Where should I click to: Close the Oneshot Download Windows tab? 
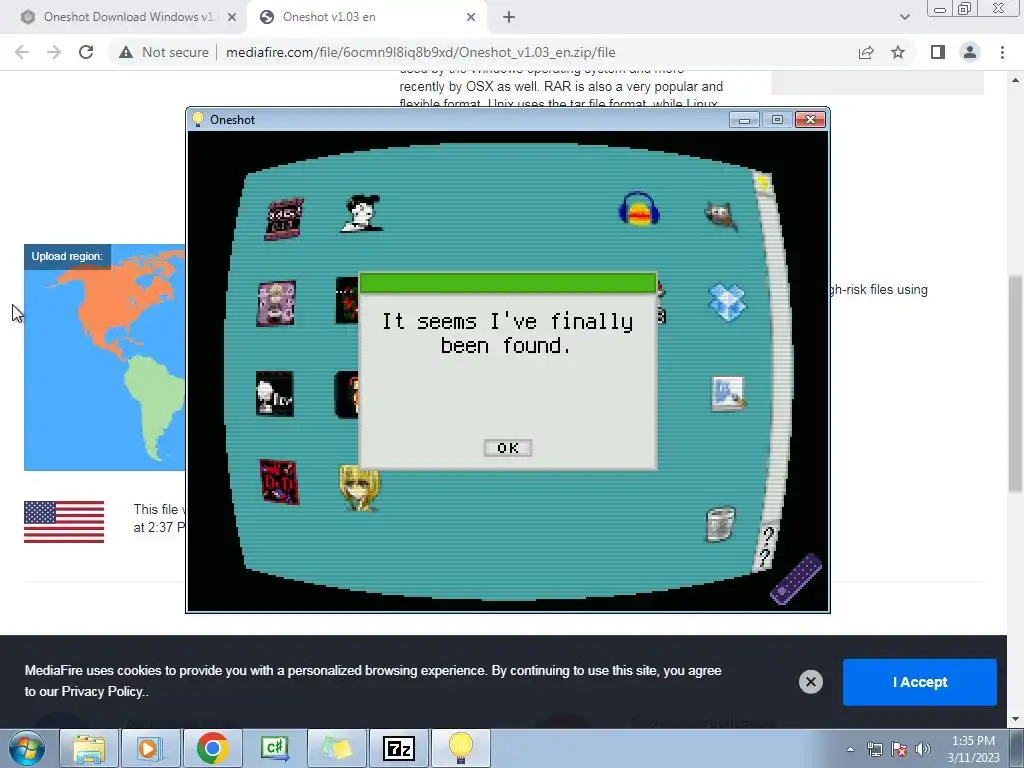coord(232,18)
